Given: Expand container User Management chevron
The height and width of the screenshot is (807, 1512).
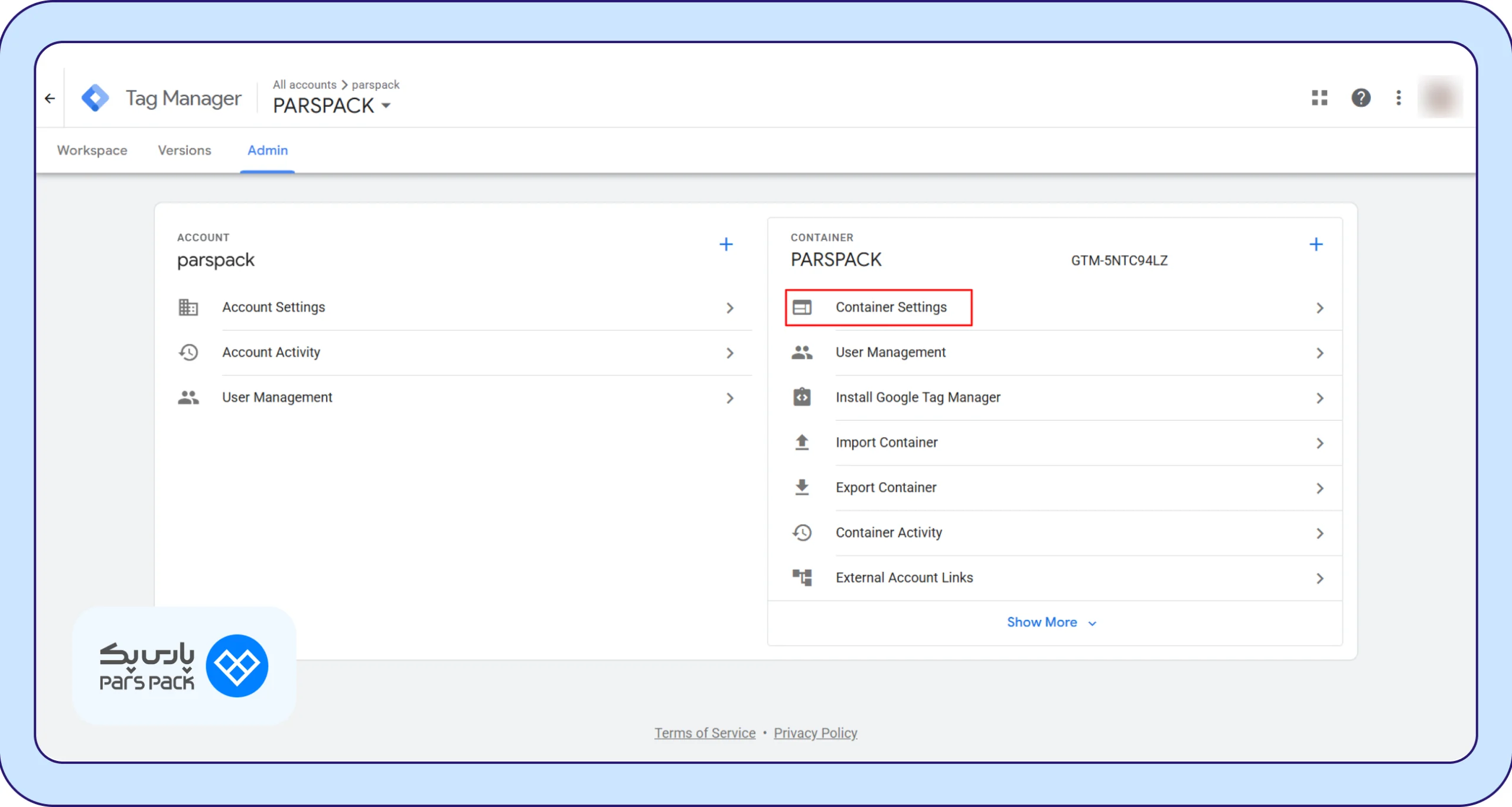Looking at the screenshot, I should (x=1320, y=353).
